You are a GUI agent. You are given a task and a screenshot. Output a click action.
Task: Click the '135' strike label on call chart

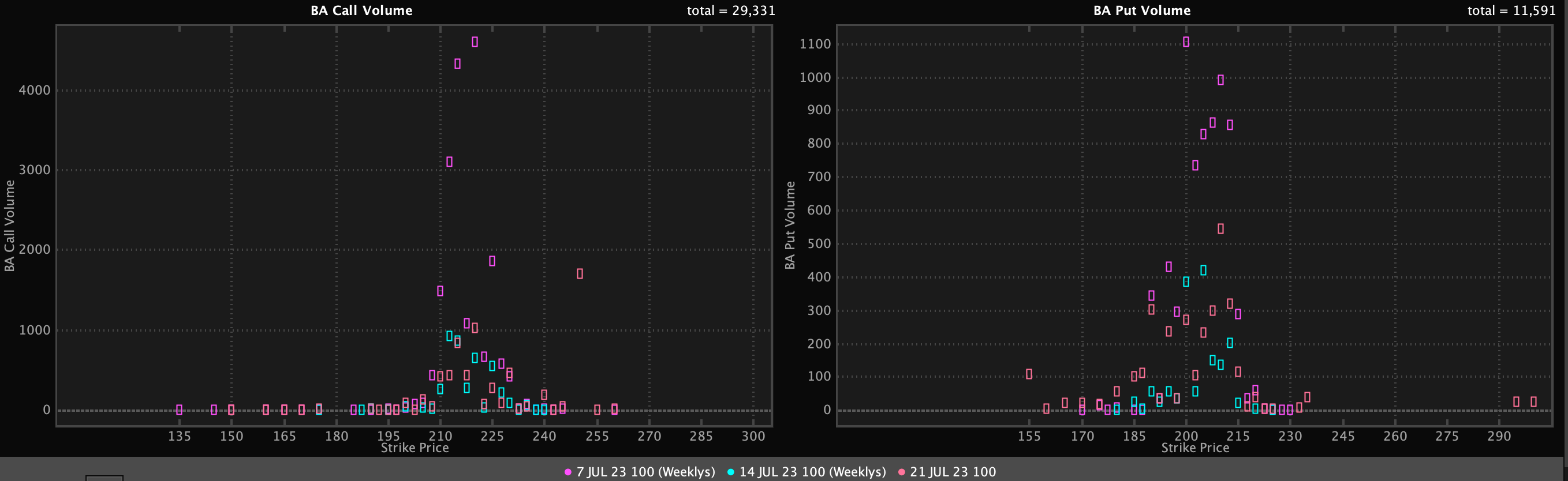[179, 436]
